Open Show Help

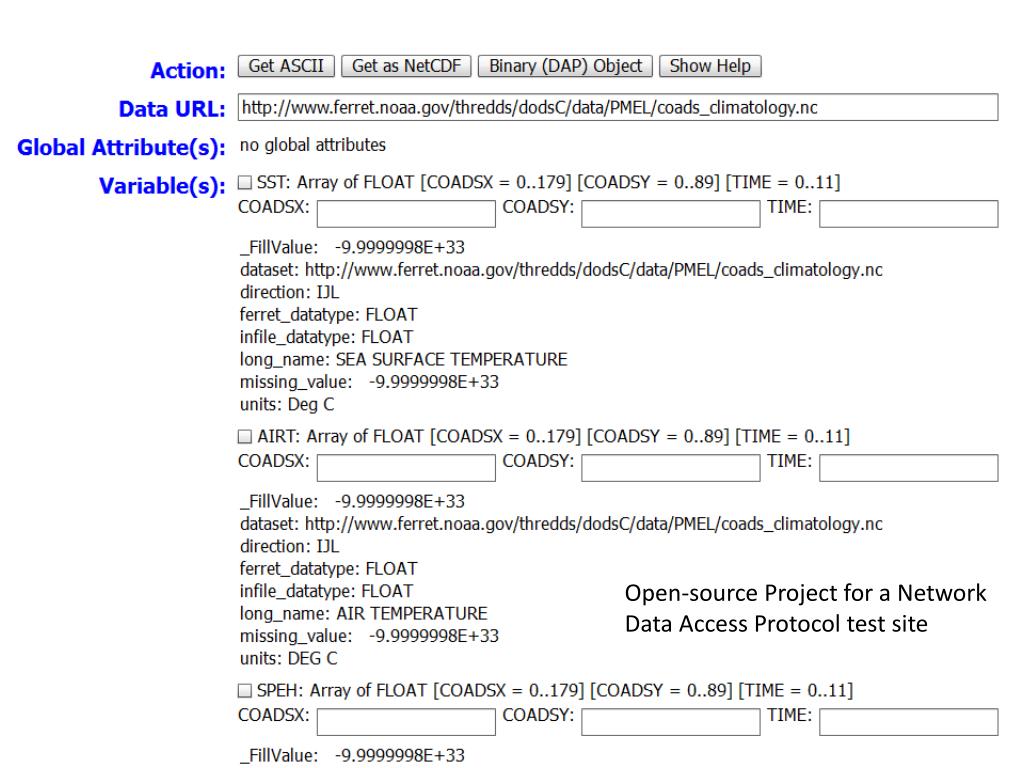click(710, 66)
